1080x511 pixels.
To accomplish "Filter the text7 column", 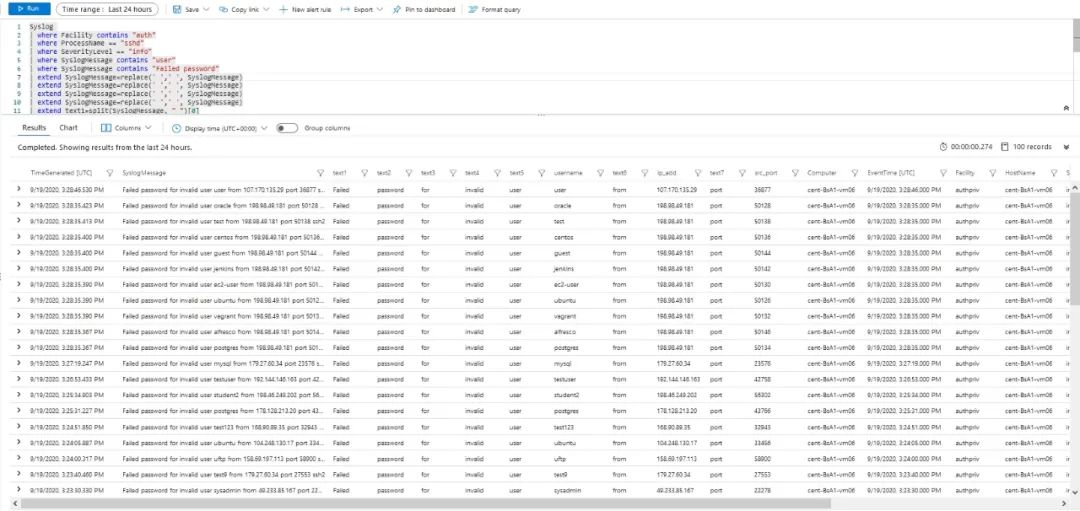I will pyautogui.click(x=742, y=173).
